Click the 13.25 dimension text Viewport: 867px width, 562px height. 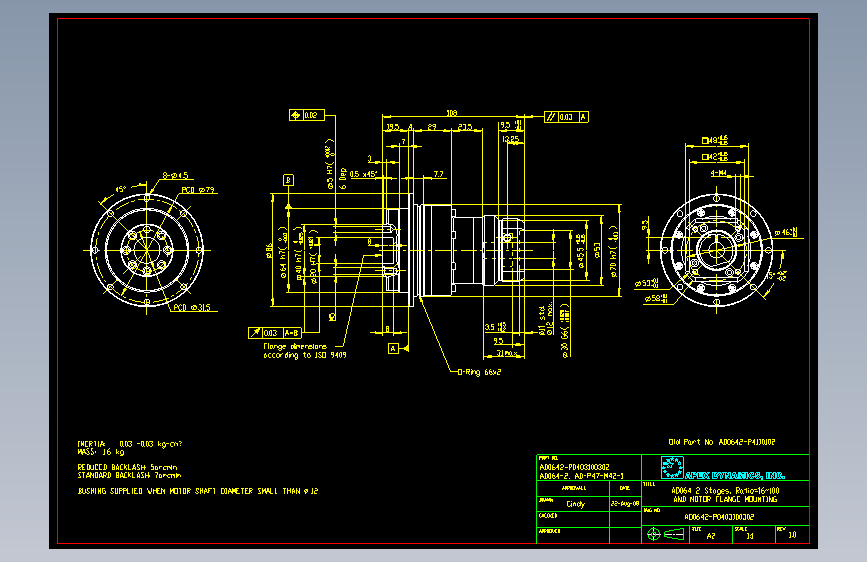point(511,139)
